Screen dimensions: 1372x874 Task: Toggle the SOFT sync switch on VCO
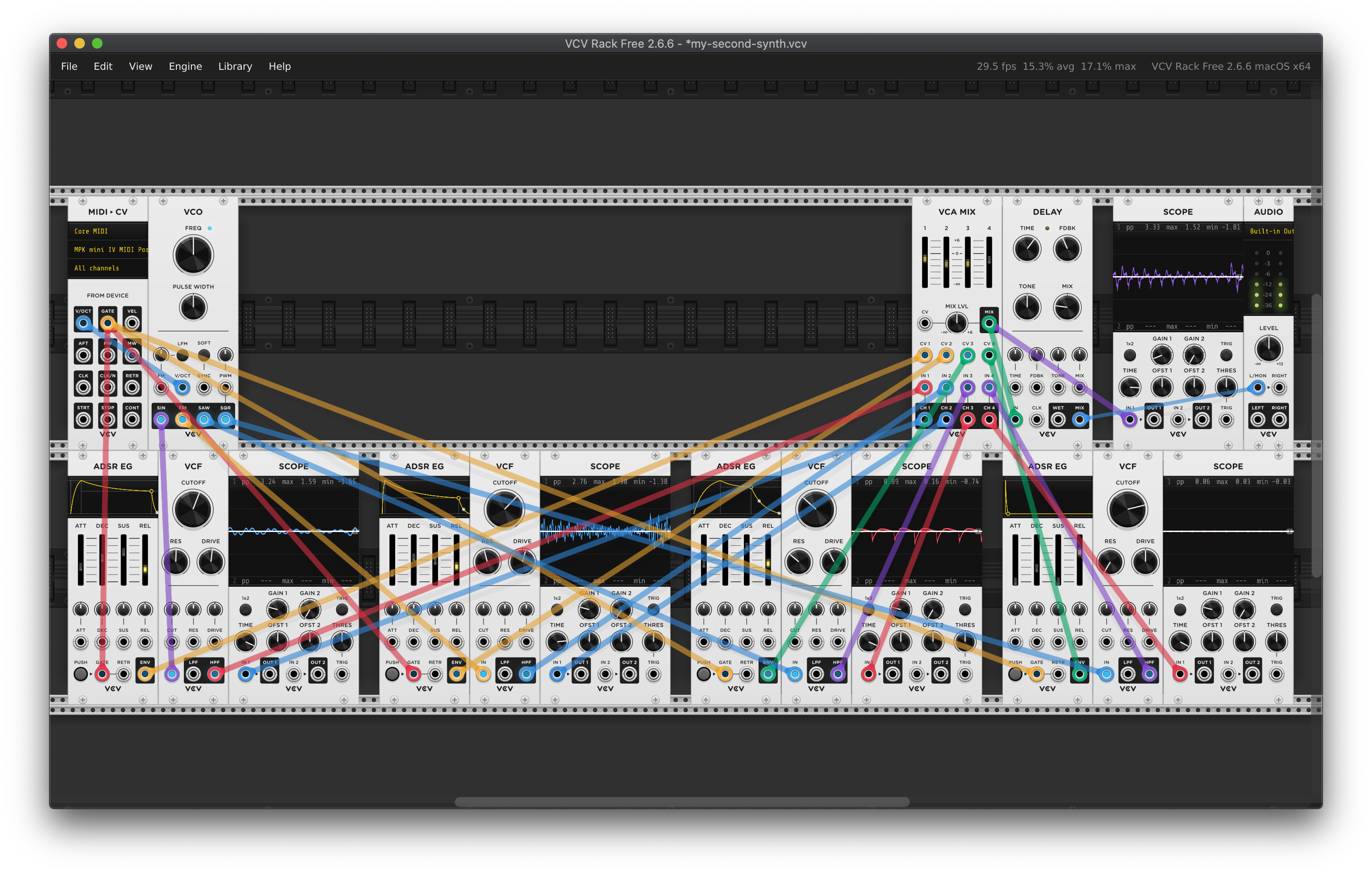pyautogui.click(x=204, y=356)
